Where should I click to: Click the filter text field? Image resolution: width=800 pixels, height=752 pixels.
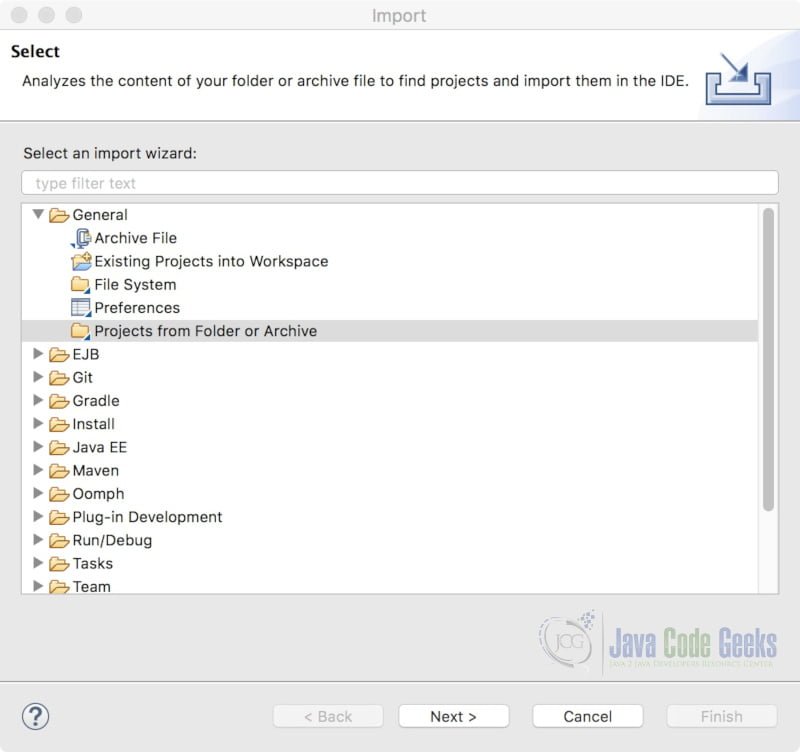pyautogui.click(x=400, y=183)
